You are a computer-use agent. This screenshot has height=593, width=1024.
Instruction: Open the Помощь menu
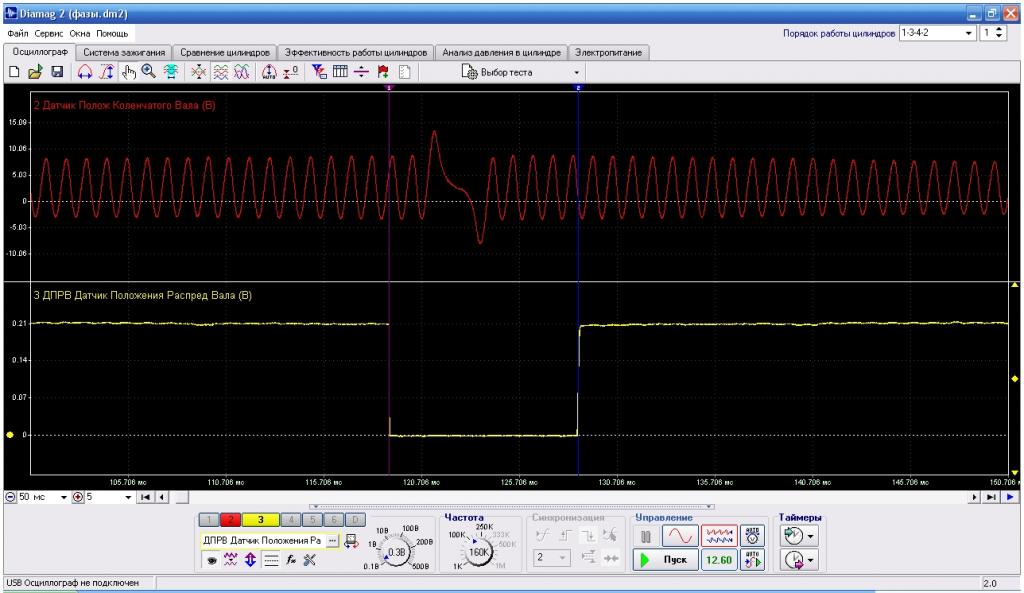pyautogui.click(x=112, y=33)
